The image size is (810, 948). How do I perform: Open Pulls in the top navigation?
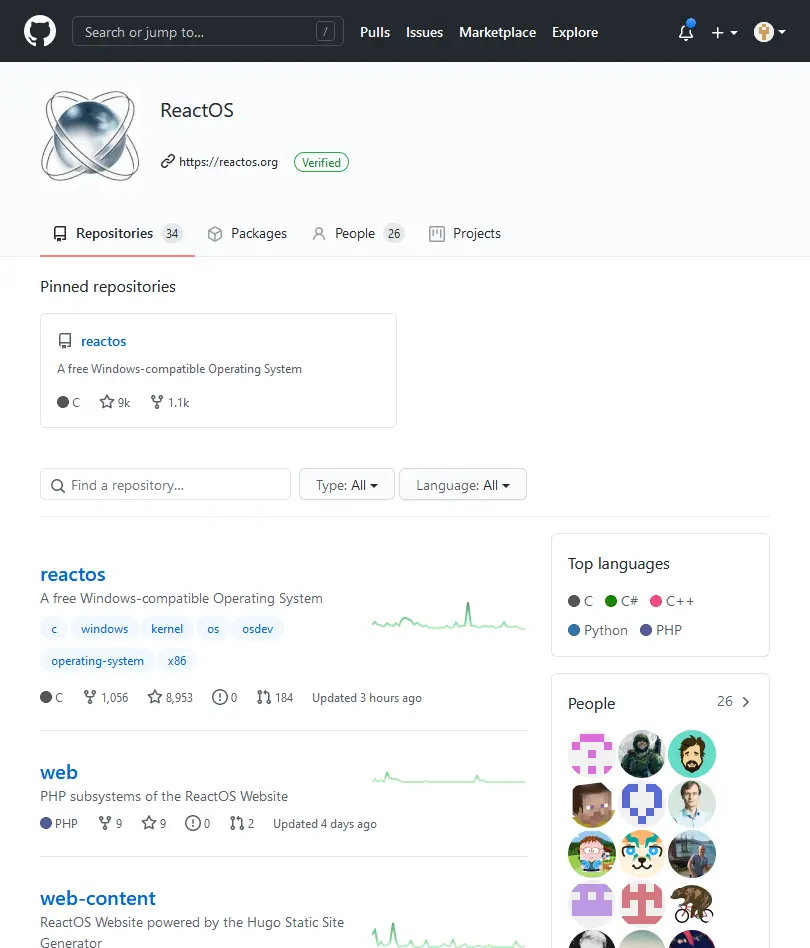pyautogui.click(x=375, y=33)
